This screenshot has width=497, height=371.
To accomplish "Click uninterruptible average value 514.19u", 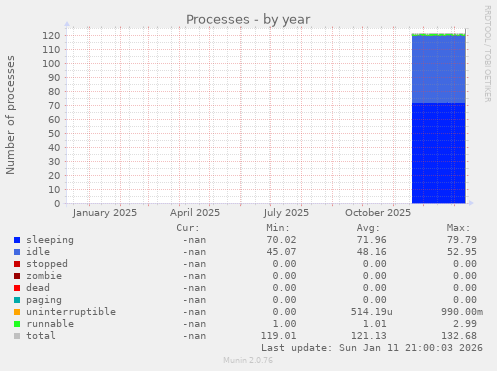I will point(372,312).
